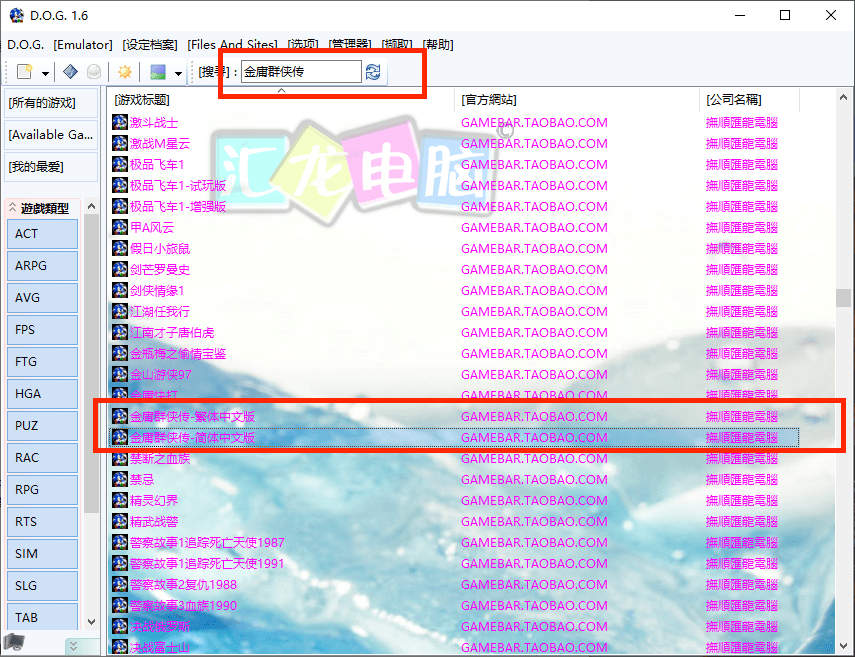855x657 pixels.
Task: Click the D.O.G. icon in the title bar
Action: (14, 15)
